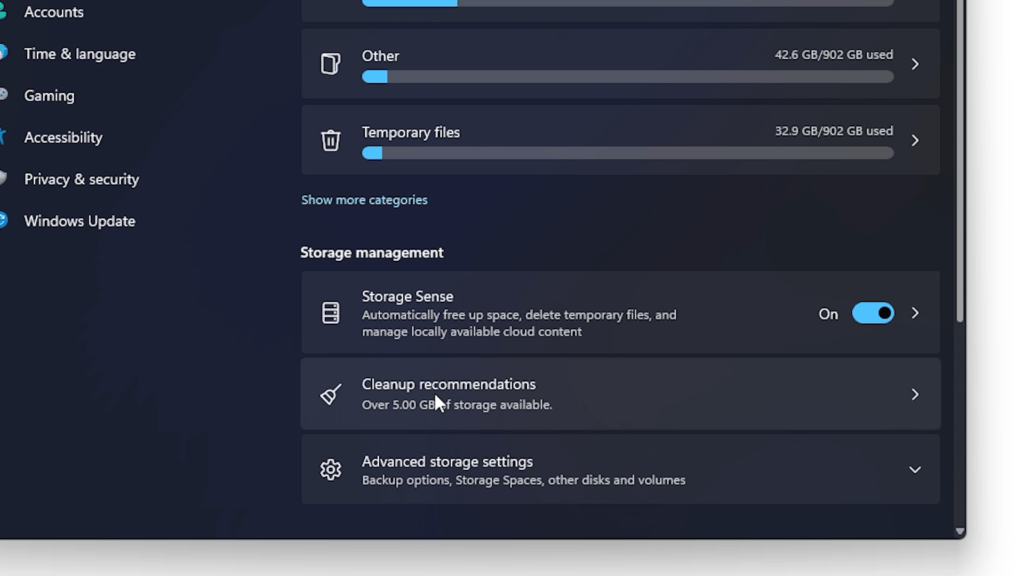The image size is (1024, 576).
Task: Click the vertical scrollbar thumb
Action: (959, 161)
